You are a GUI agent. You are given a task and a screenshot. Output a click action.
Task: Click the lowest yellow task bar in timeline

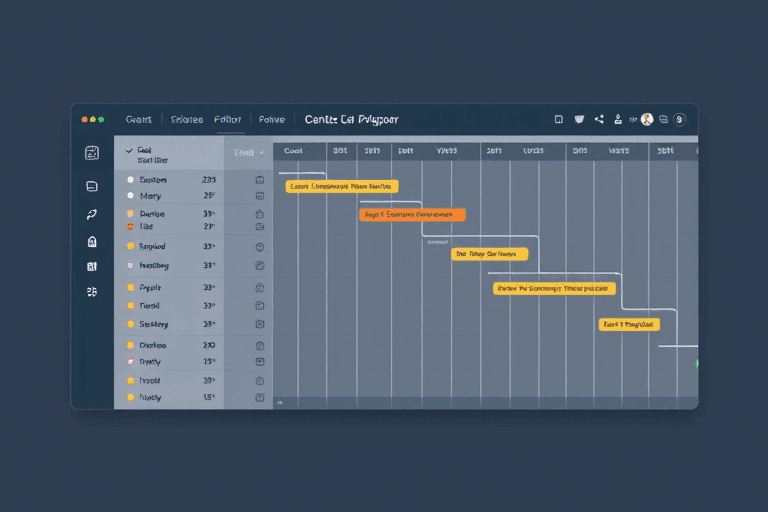tap(629, 324)
